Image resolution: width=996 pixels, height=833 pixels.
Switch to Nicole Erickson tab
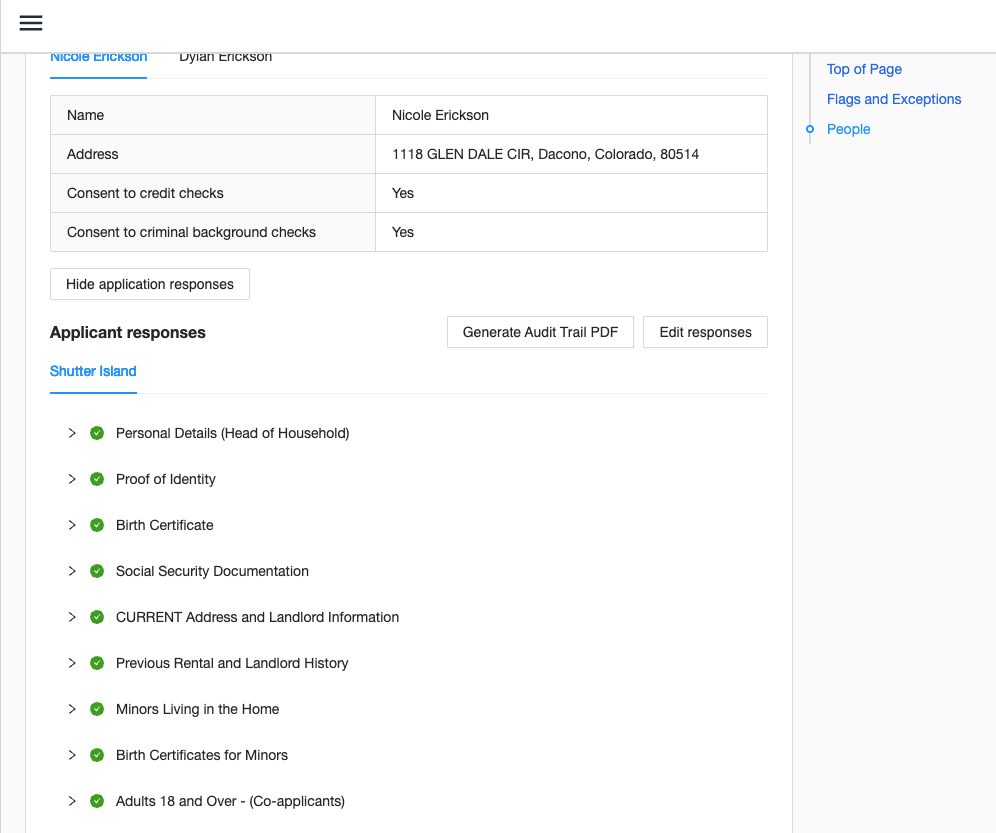point(98,60)
